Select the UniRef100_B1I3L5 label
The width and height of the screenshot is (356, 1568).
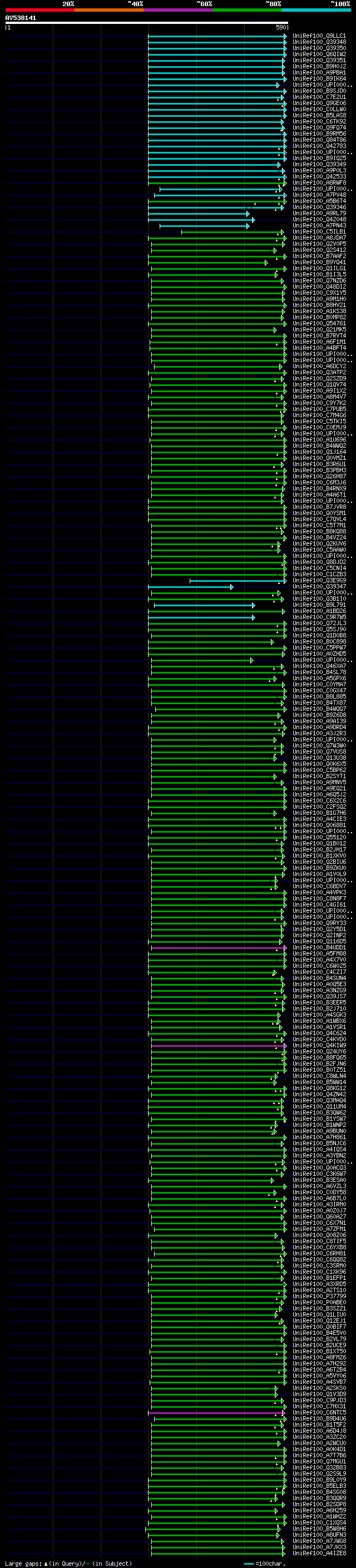(319, 275)
